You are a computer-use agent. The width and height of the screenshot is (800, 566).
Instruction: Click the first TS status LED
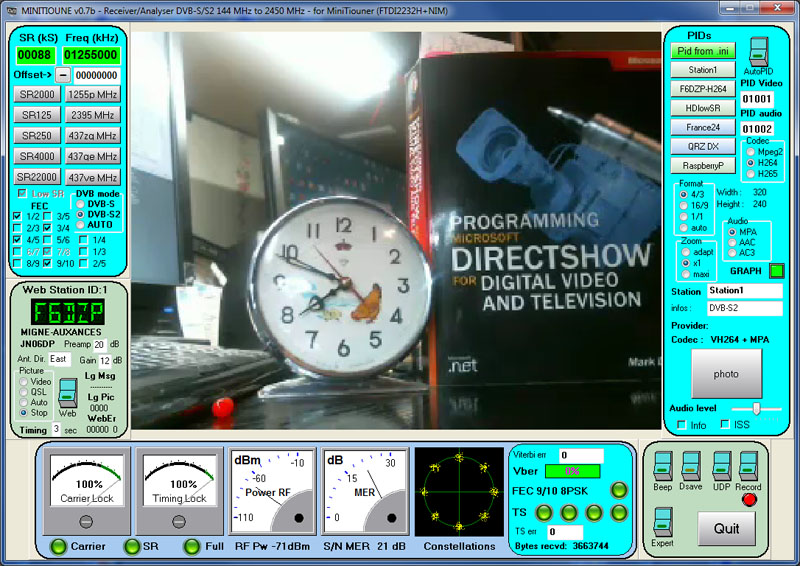tap(544, 512)
